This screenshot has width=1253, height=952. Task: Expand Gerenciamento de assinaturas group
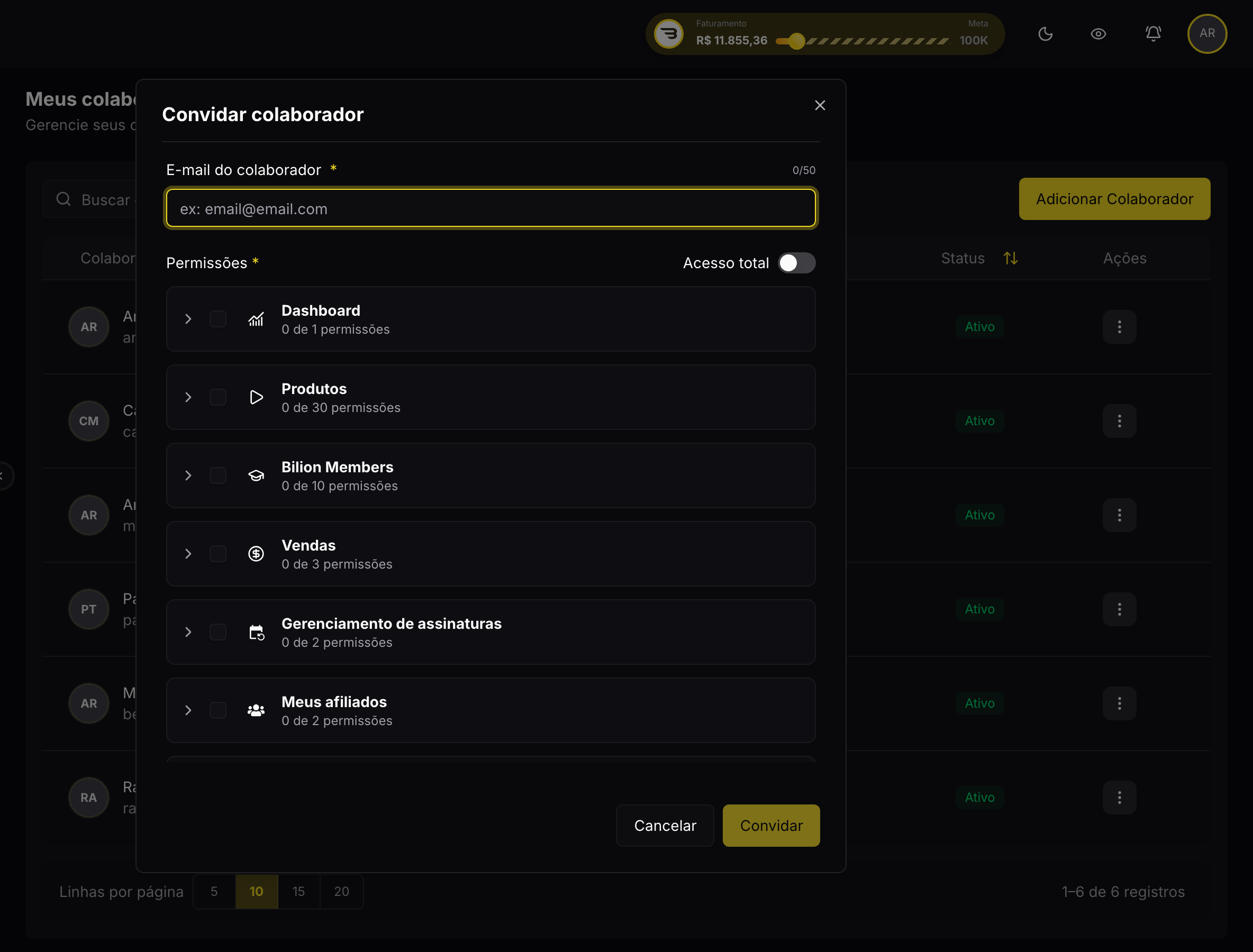pos(188,632)
